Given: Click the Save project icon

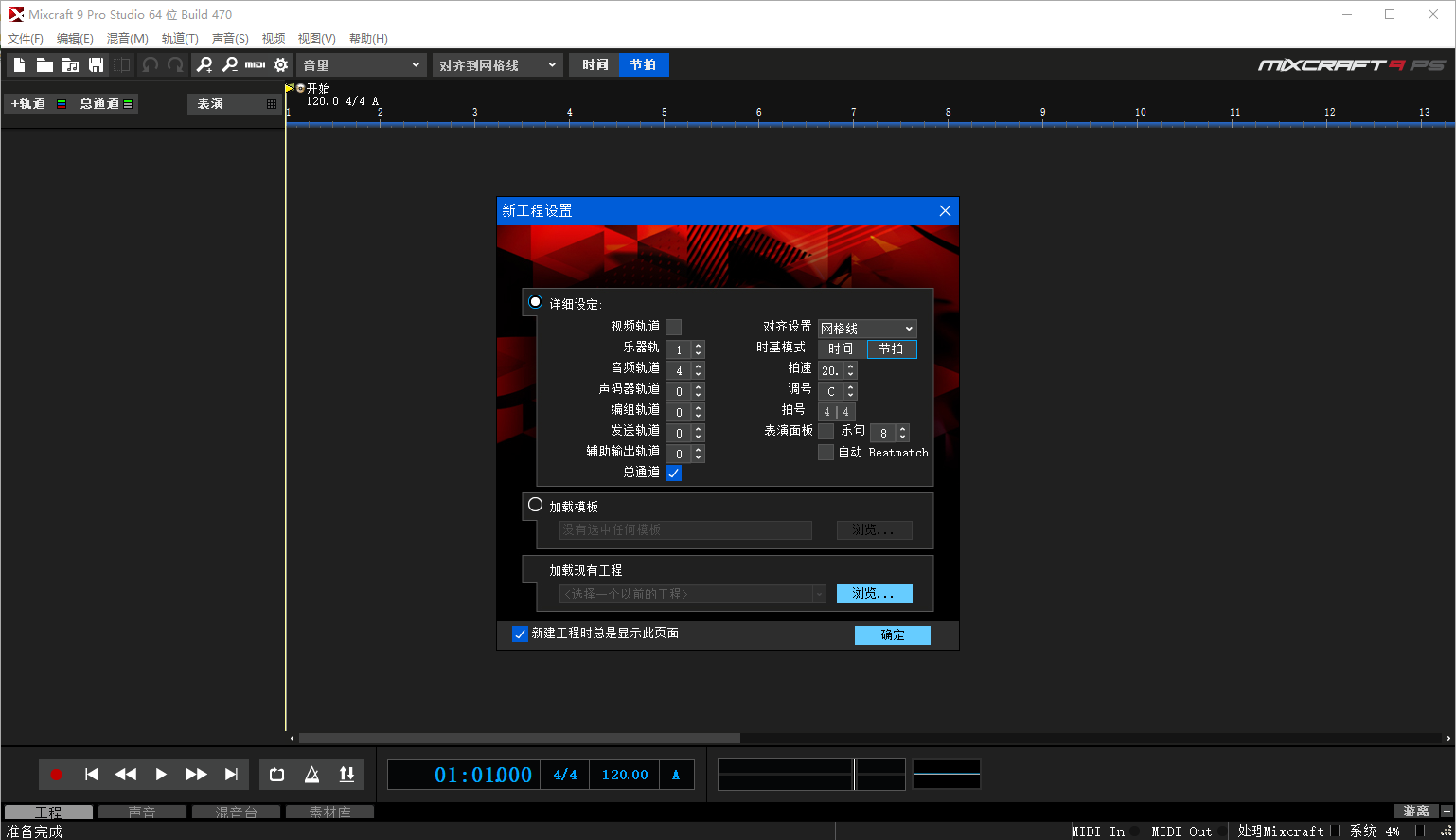Looking at the screenshot, I should pos(96,64).
